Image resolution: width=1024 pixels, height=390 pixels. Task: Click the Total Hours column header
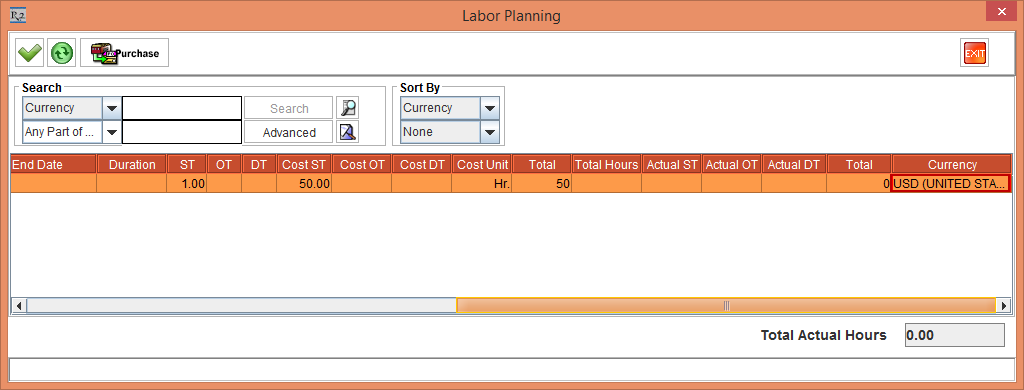coord(606,165)
